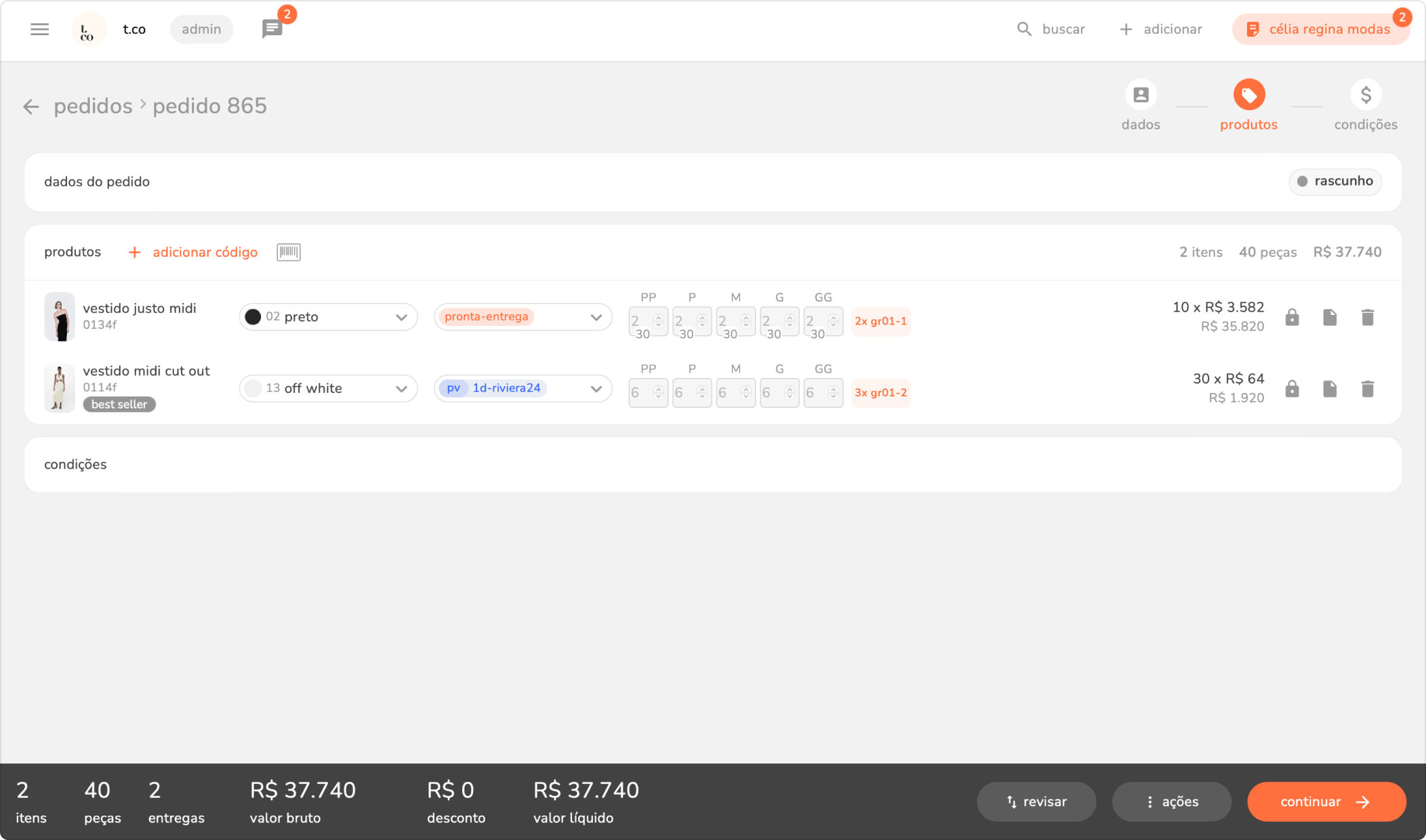Open the hamburger menu
1426x840 pixels.
pyautogui.click(x=39, y=29)
